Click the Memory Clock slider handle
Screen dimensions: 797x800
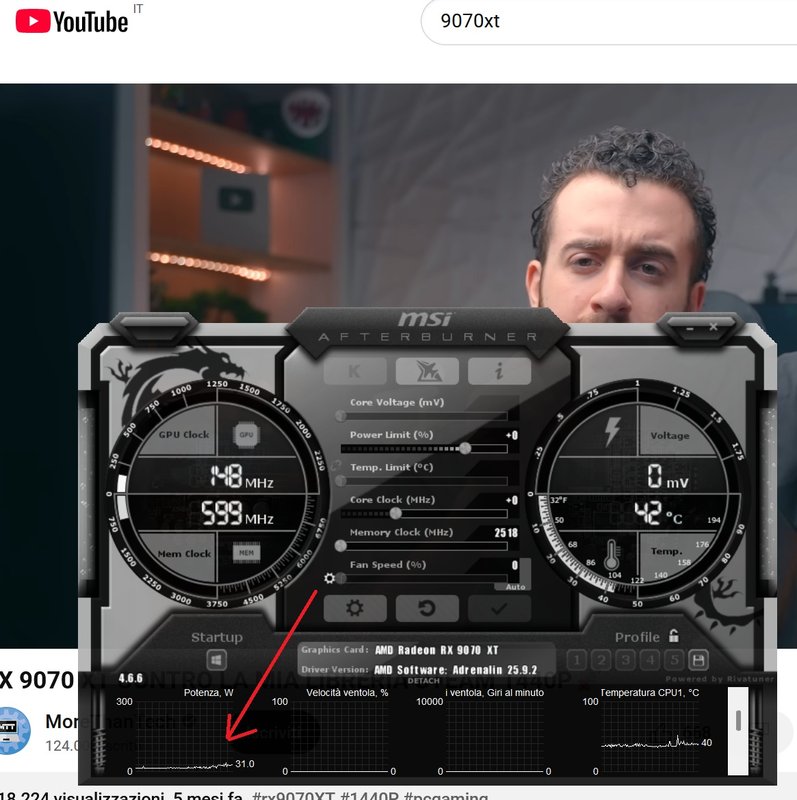[341, 546]
